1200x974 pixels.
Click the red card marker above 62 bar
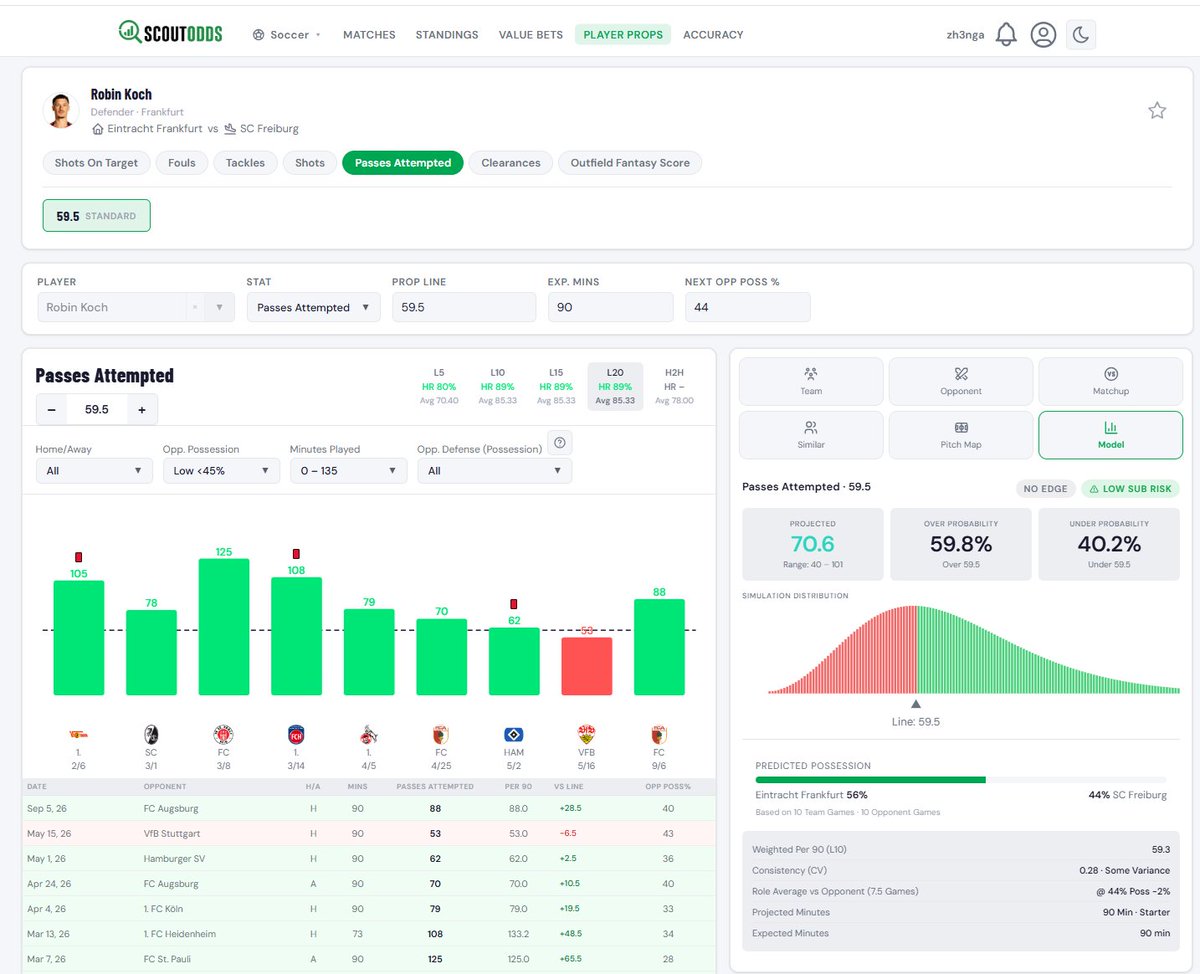coord(514,604)
